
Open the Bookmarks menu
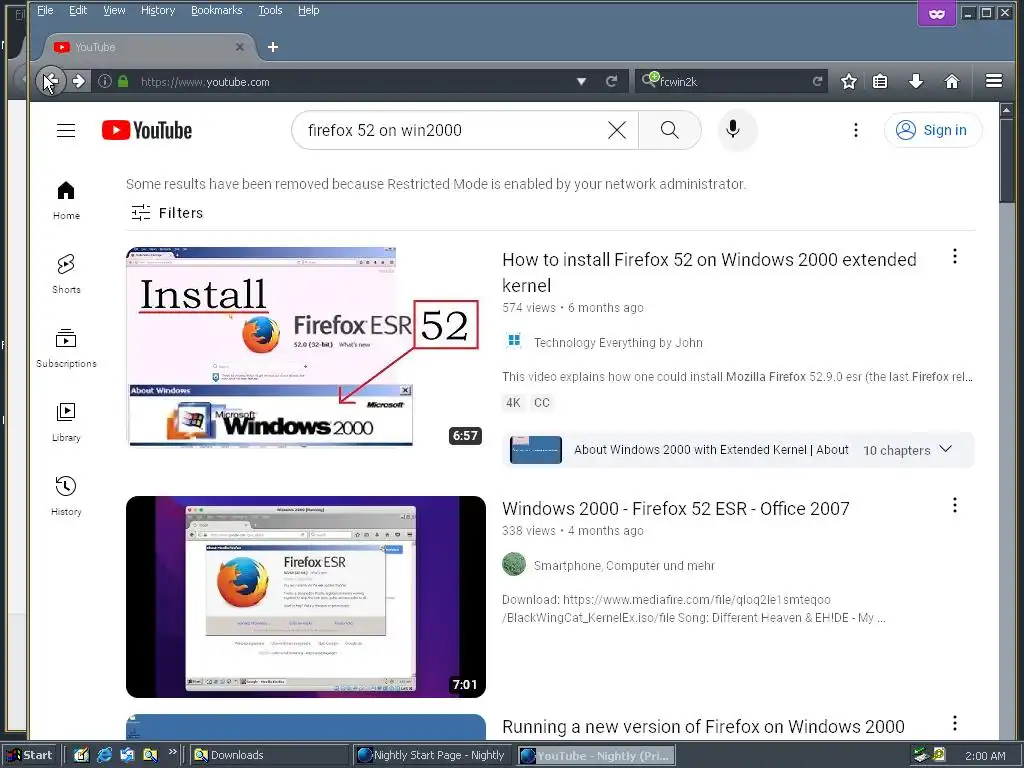[x=216, y=10]
